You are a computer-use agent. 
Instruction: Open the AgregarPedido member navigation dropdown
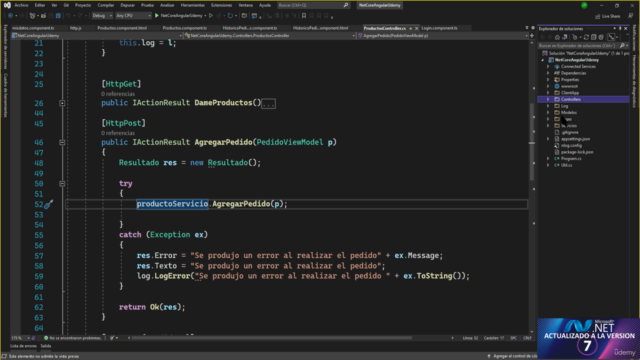tap(442, 36)
